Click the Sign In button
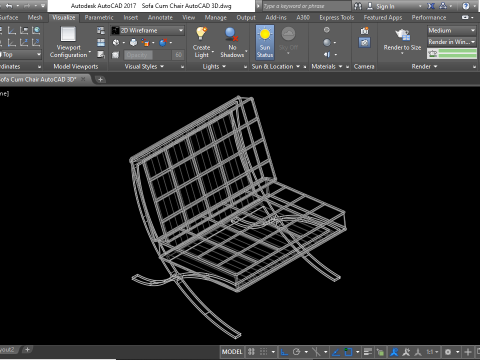The image size is (480, 360). [x=381, y=6]
